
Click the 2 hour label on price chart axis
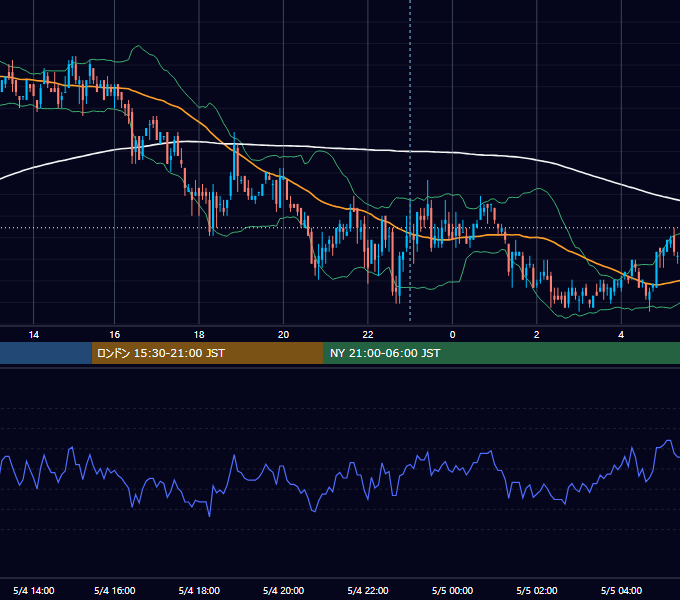[536, 335]
